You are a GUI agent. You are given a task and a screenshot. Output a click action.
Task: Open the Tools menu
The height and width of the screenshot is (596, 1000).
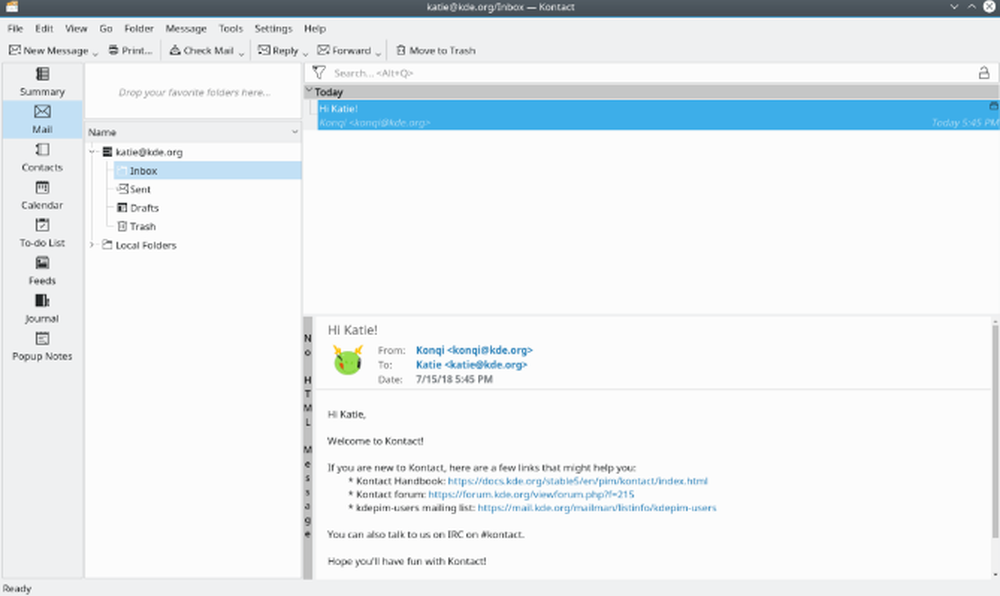tap(231, 28)
